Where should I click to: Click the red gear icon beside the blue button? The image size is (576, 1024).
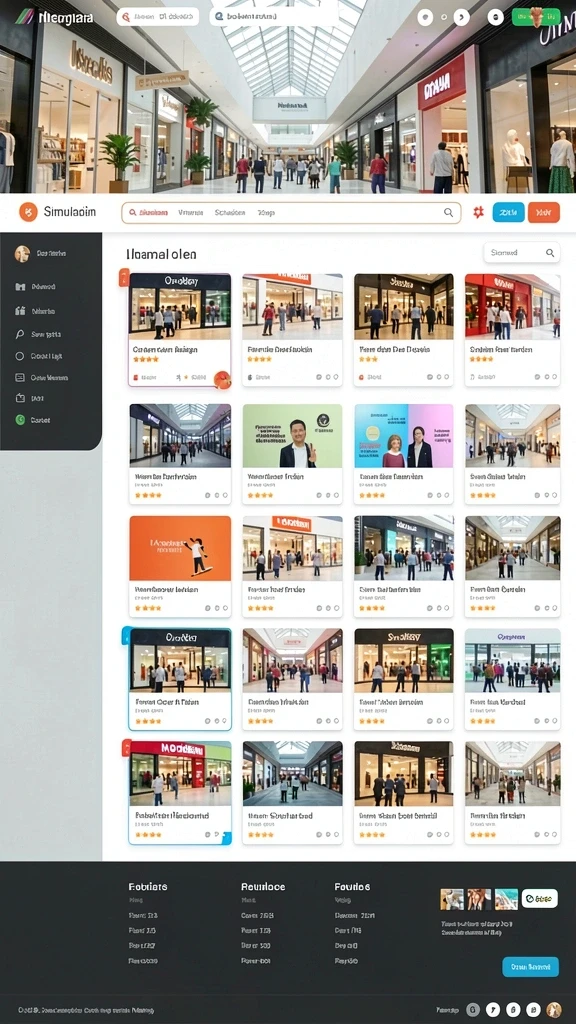click(x=478, y=212)
